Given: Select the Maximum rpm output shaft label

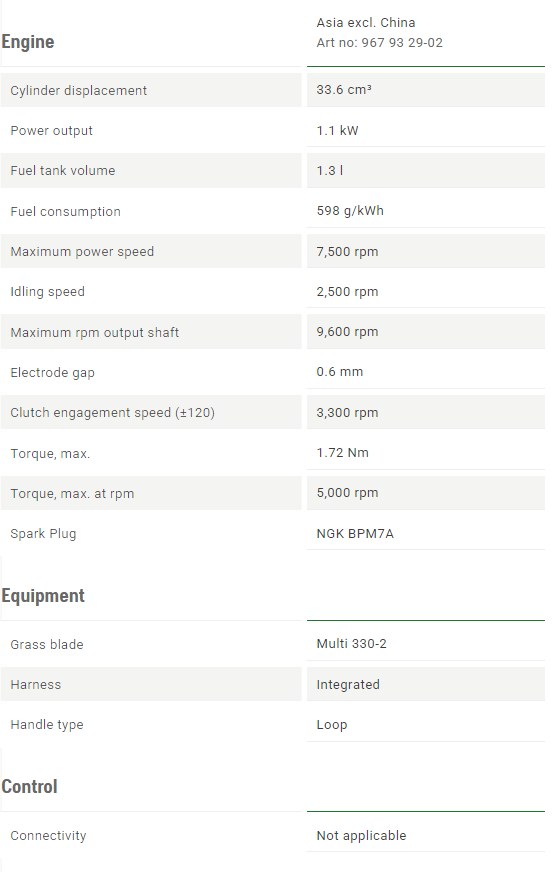Looking at the screenshot, I should [95, 333].
